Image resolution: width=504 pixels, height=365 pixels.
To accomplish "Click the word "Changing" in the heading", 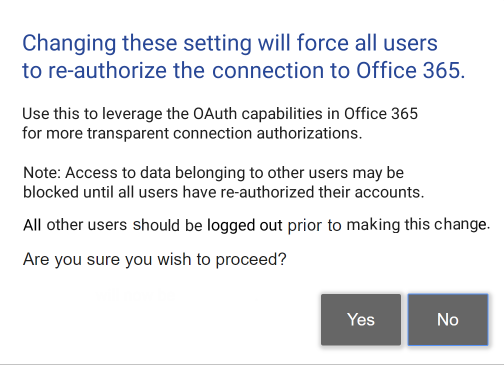I will click(x=69, y=44).
